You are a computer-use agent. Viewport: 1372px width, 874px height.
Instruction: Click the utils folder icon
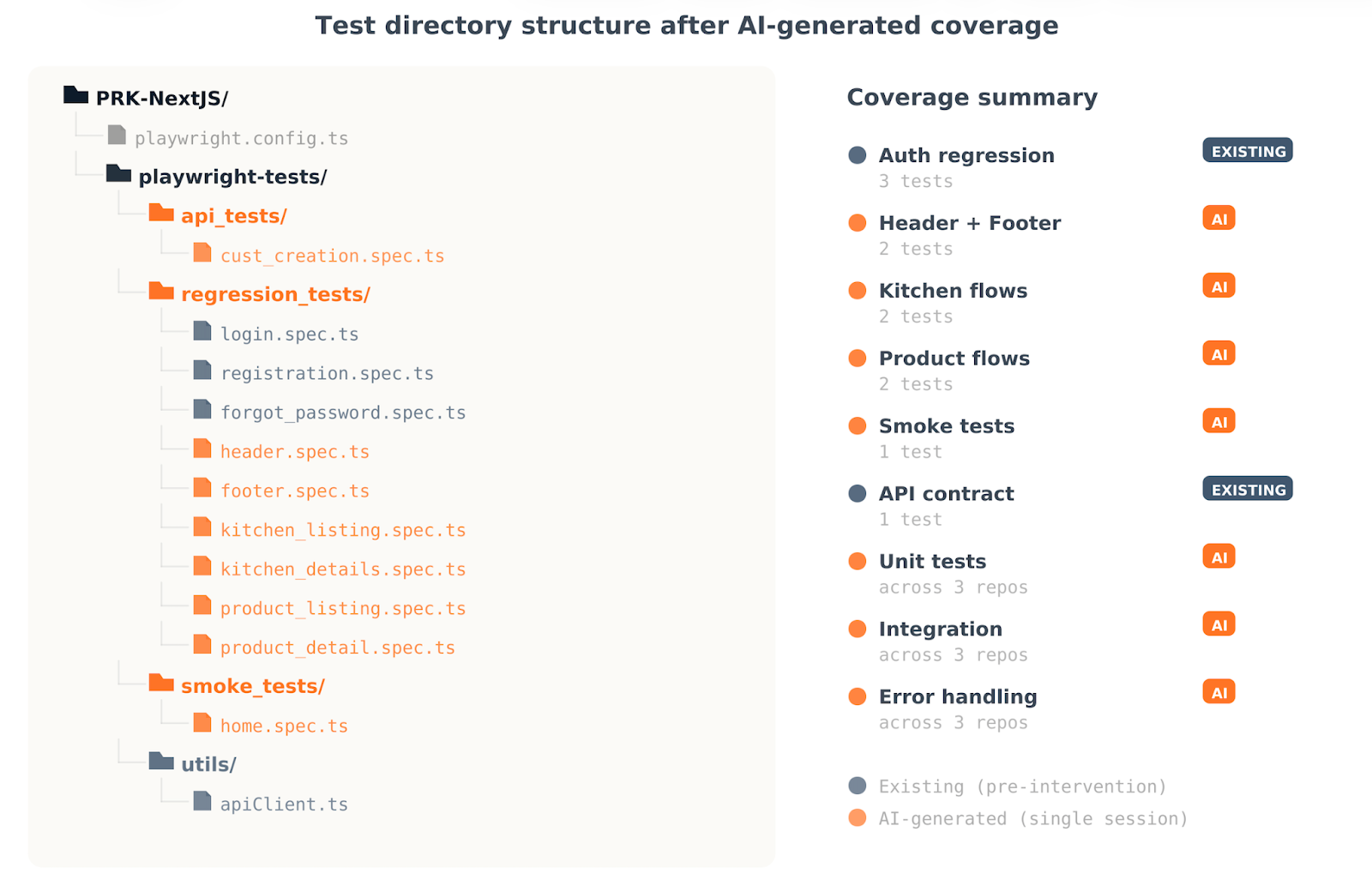(160, 761)
